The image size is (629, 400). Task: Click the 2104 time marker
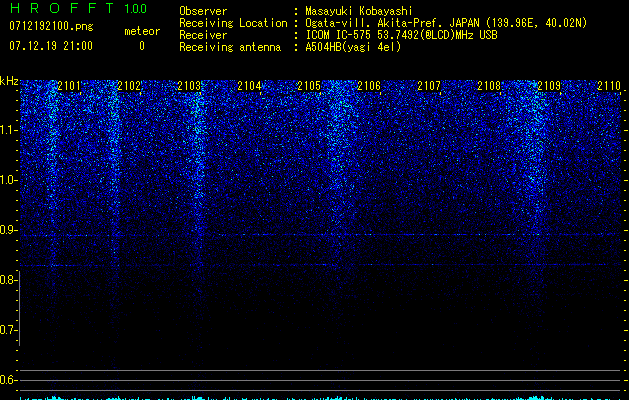point(249,86)
